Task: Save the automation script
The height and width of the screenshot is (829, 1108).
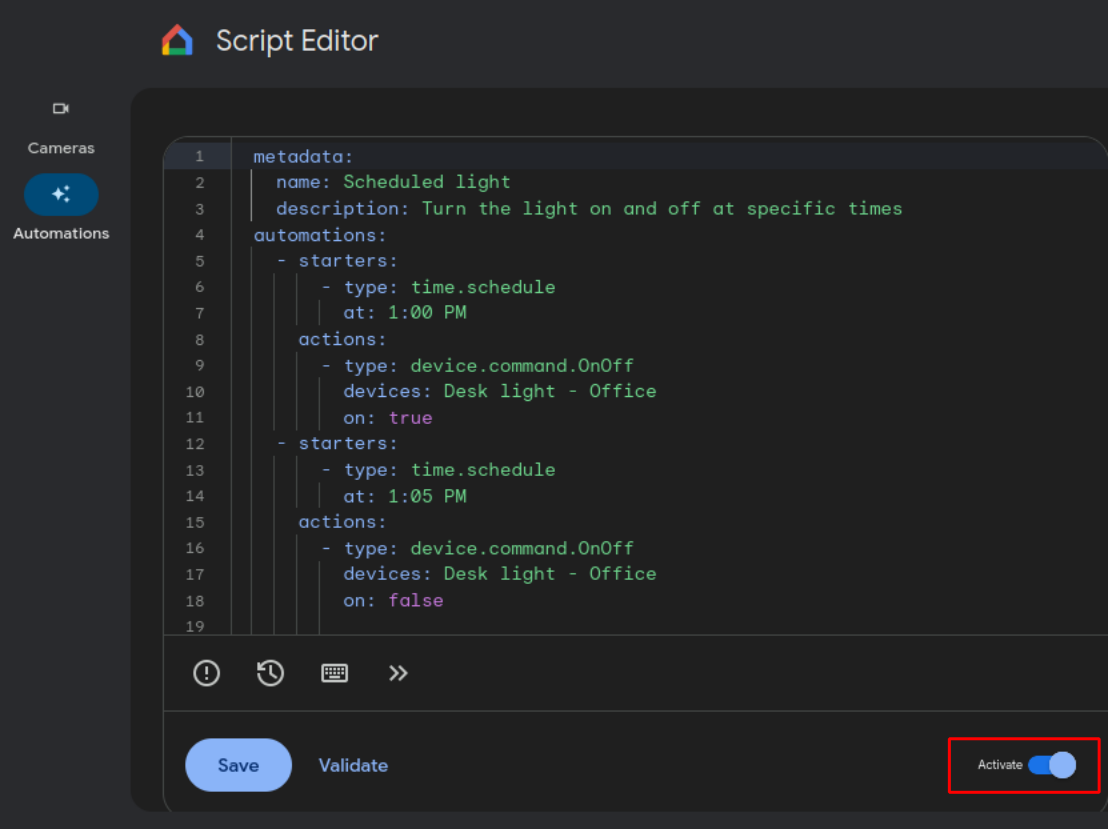Action: click(x=238, y=765)
